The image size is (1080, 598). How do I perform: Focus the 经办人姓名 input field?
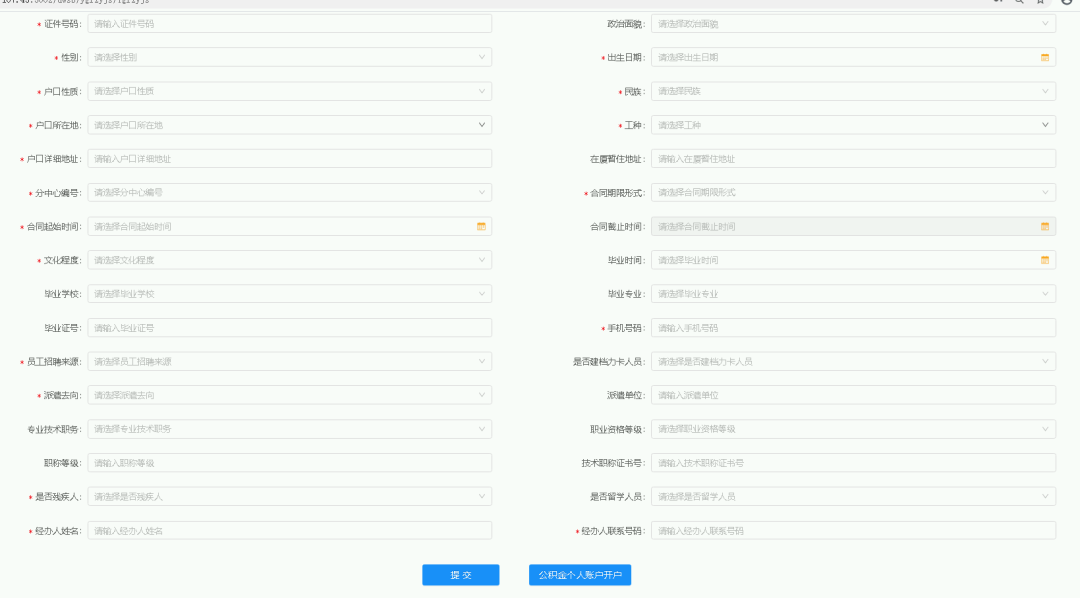click(289, 530)
